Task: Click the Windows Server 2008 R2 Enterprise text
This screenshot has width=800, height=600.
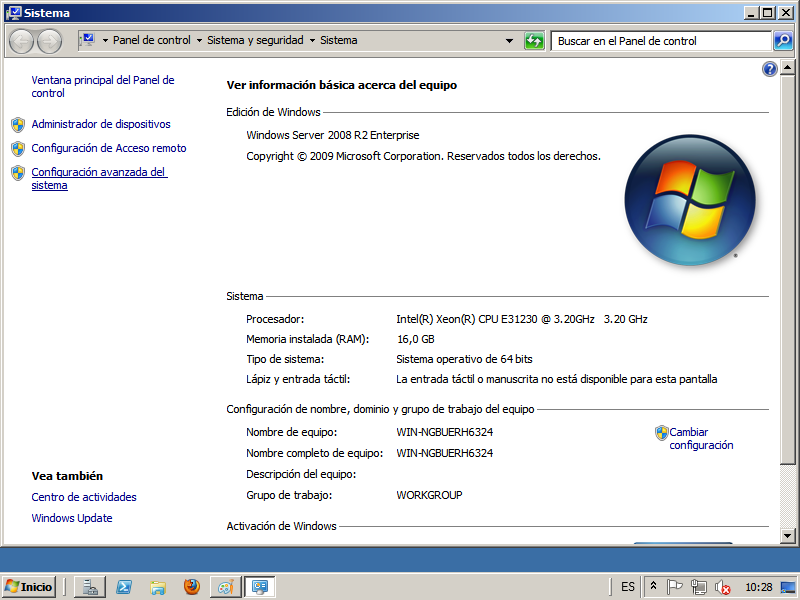Action: coord(333,135)
